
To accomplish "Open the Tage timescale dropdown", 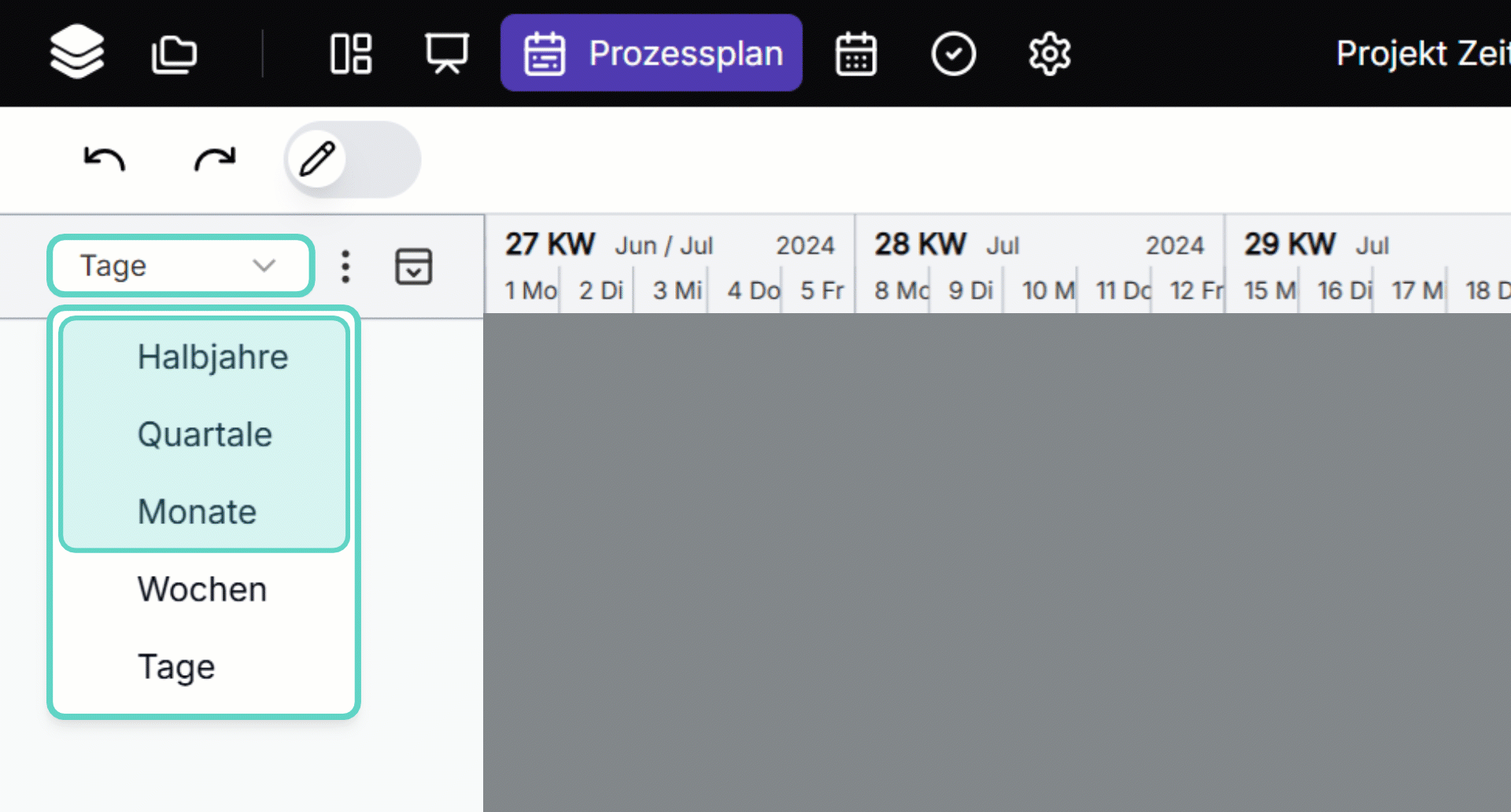I will tap(179, 266).
